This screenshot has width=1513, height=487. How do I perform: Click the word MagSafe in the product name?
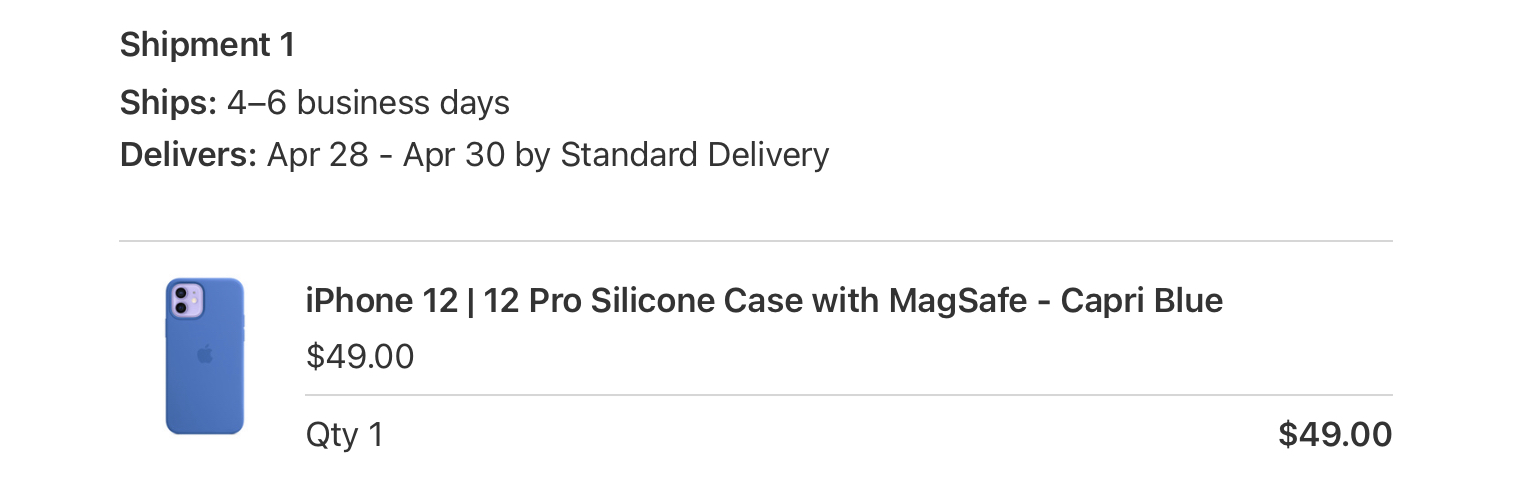(x=958, y=300)
